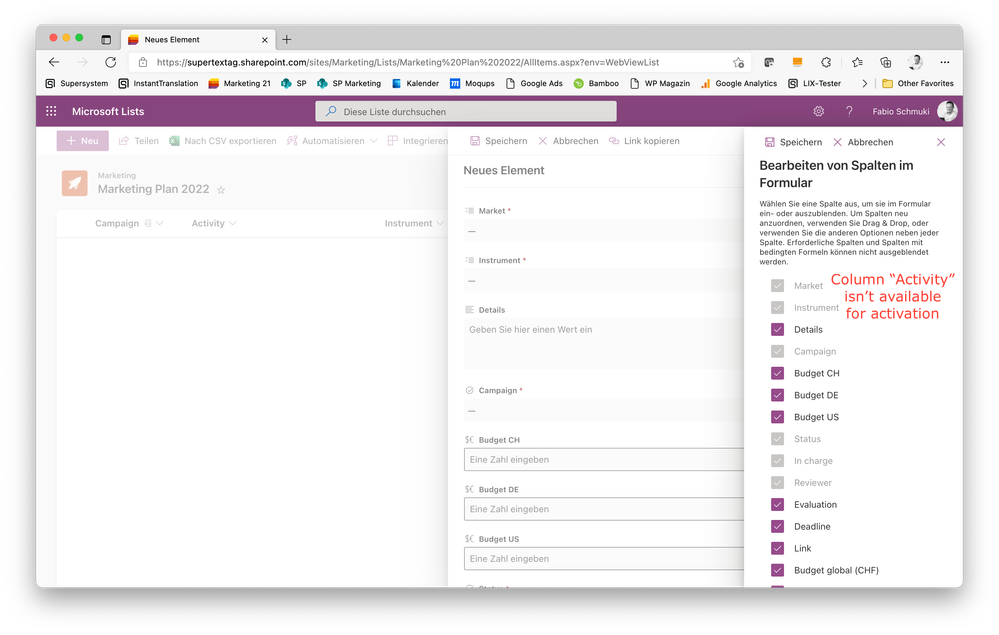
Task: Open the help question mark icon
Action: (849, 111)
